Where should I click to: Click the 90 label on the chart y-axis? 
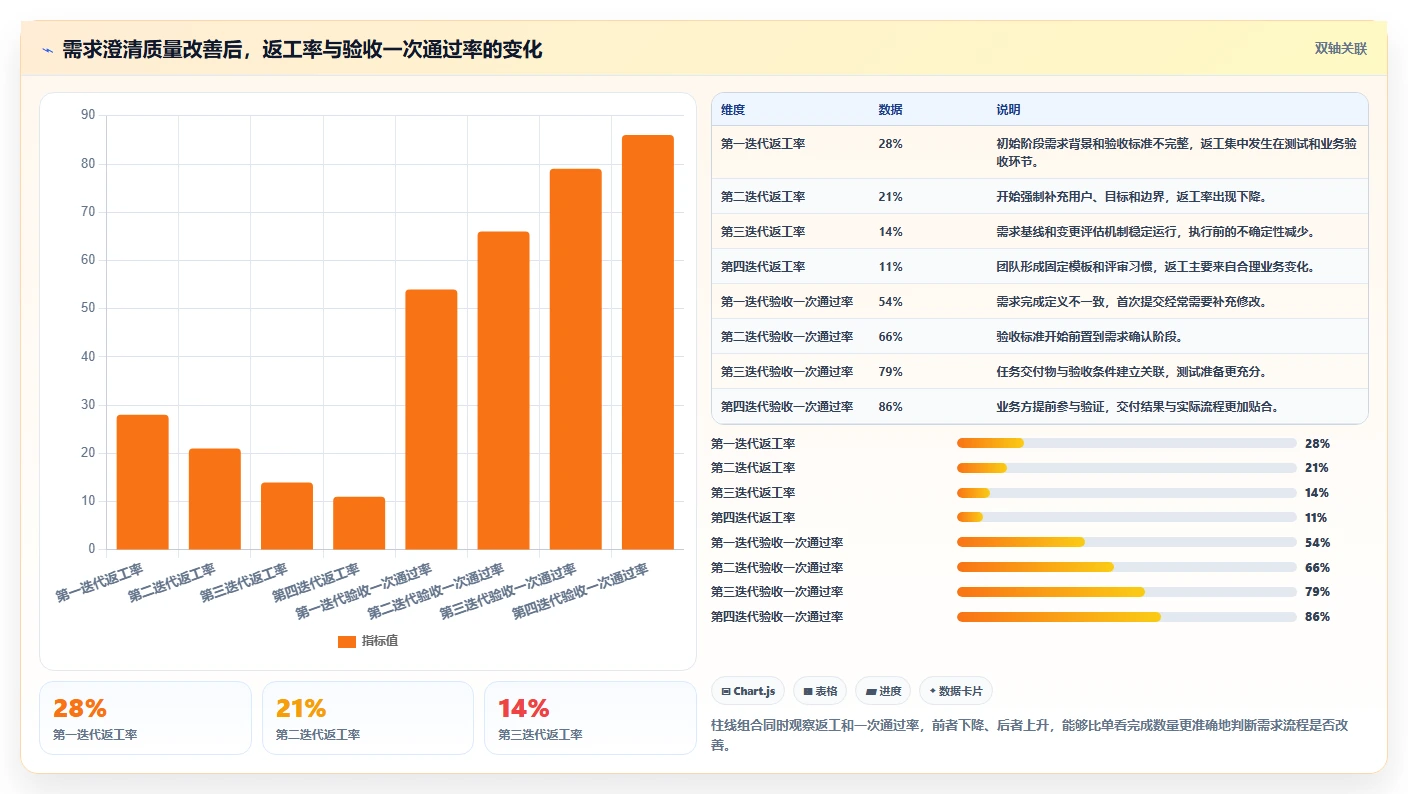point(88,115)
